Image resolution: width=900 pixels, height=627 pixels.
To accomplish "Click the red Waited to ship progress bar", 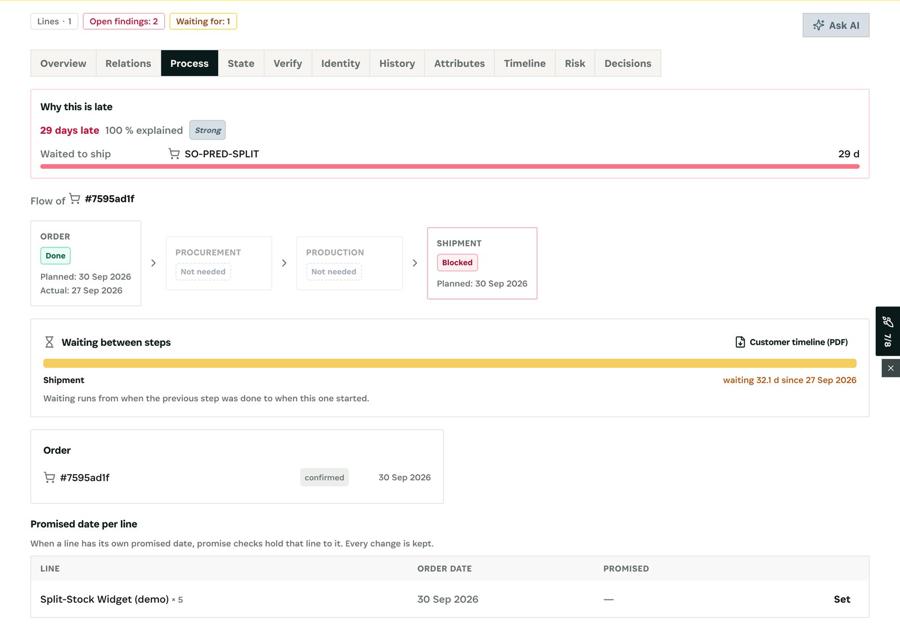I will [449, 167].
